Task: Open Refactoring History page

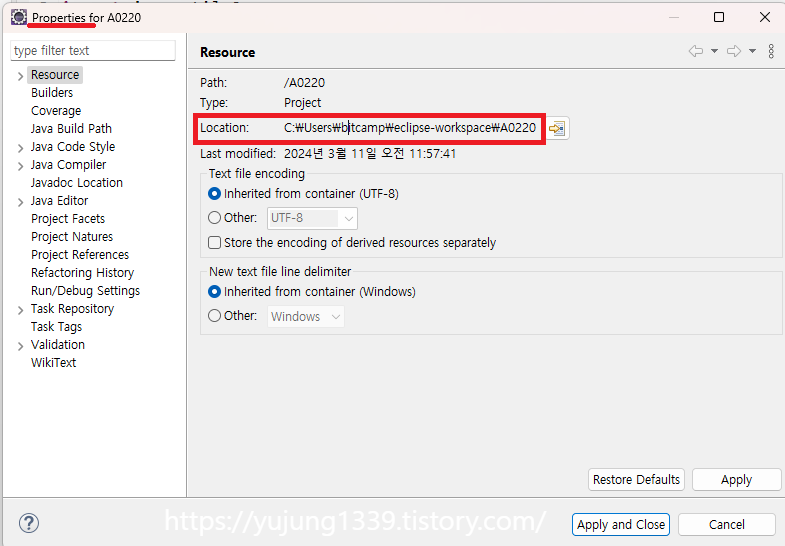Action: pyautogui.click(x=83, y=273)
